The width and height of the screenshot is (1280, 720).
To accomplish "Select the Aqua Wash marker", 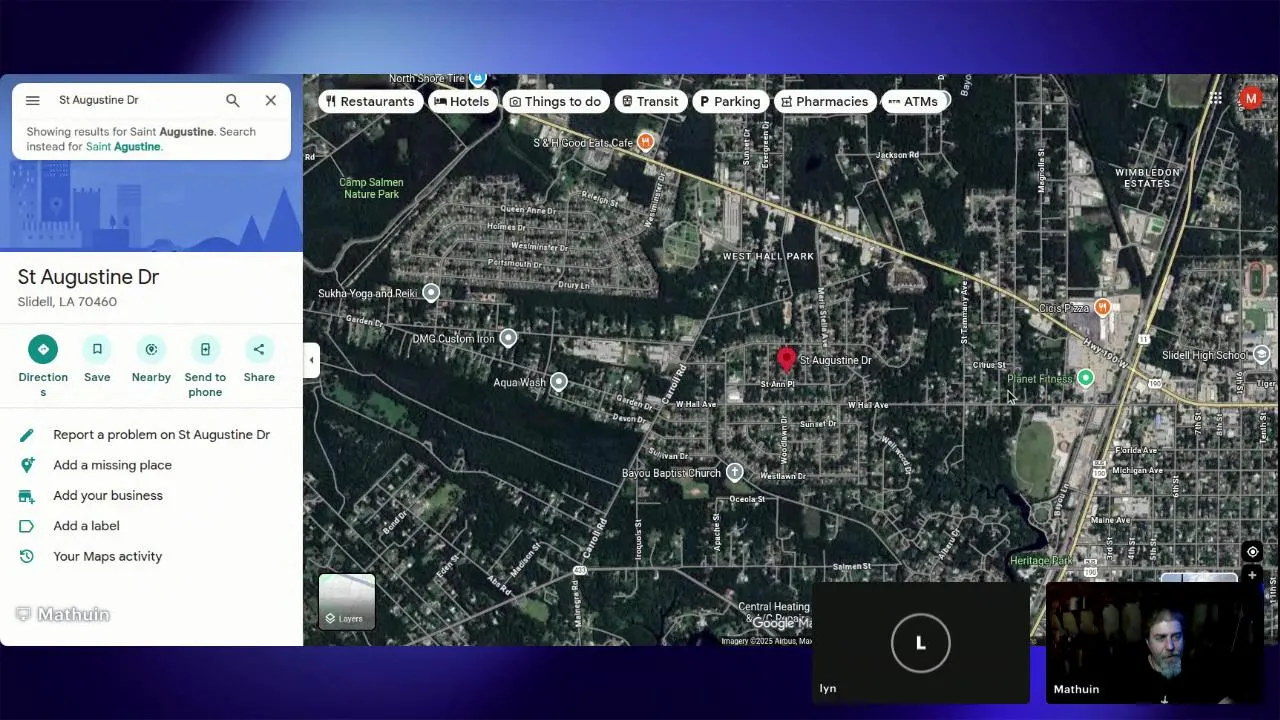I will tap(559, 382).
